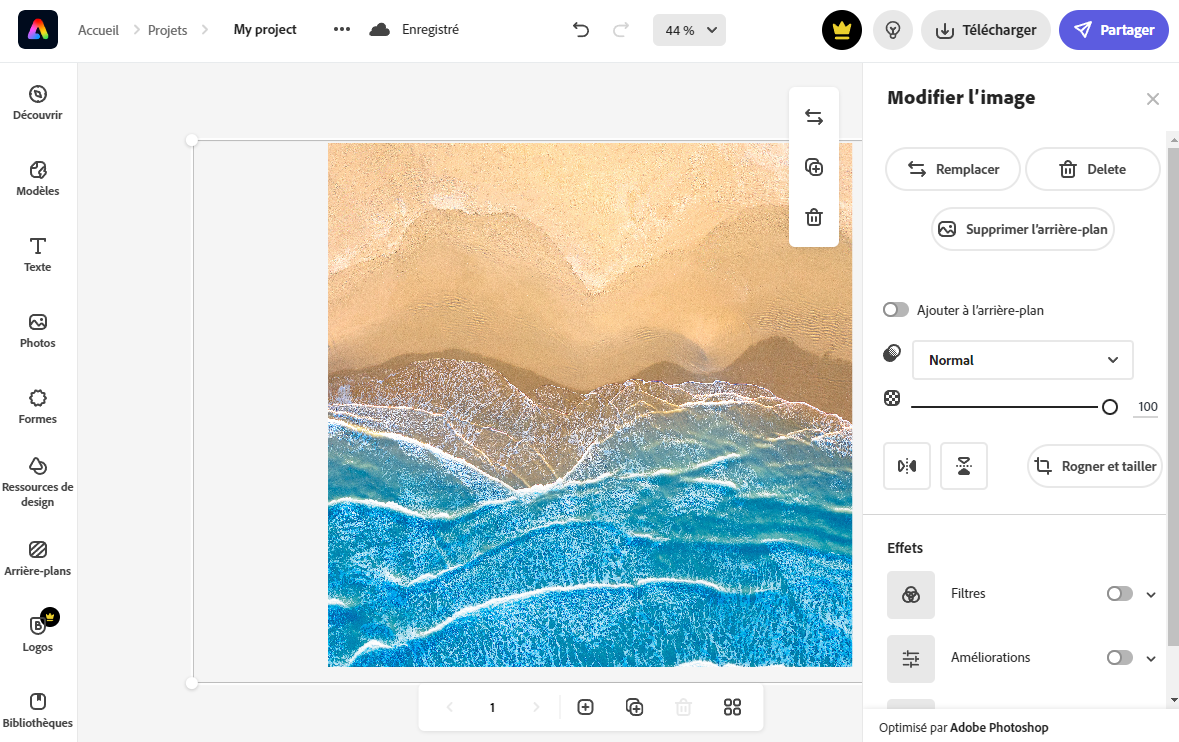
Task: Open the Normal blend mode dropdown
Action: tap(1022, 360)
